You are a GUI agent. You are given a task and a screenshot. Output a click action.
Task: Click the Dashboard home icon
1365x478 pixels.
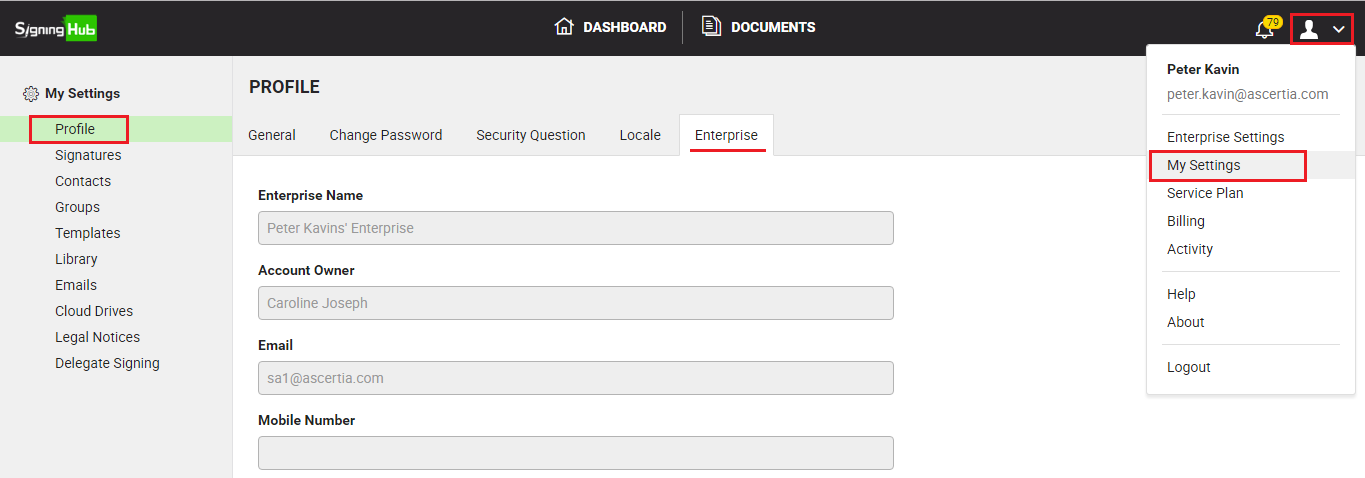564,27
